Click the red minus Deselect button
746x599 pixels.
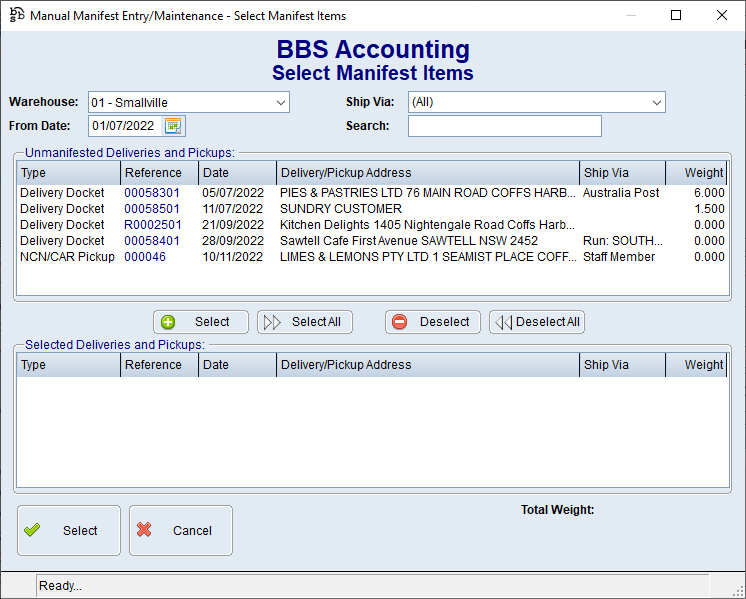pos(432,322)
